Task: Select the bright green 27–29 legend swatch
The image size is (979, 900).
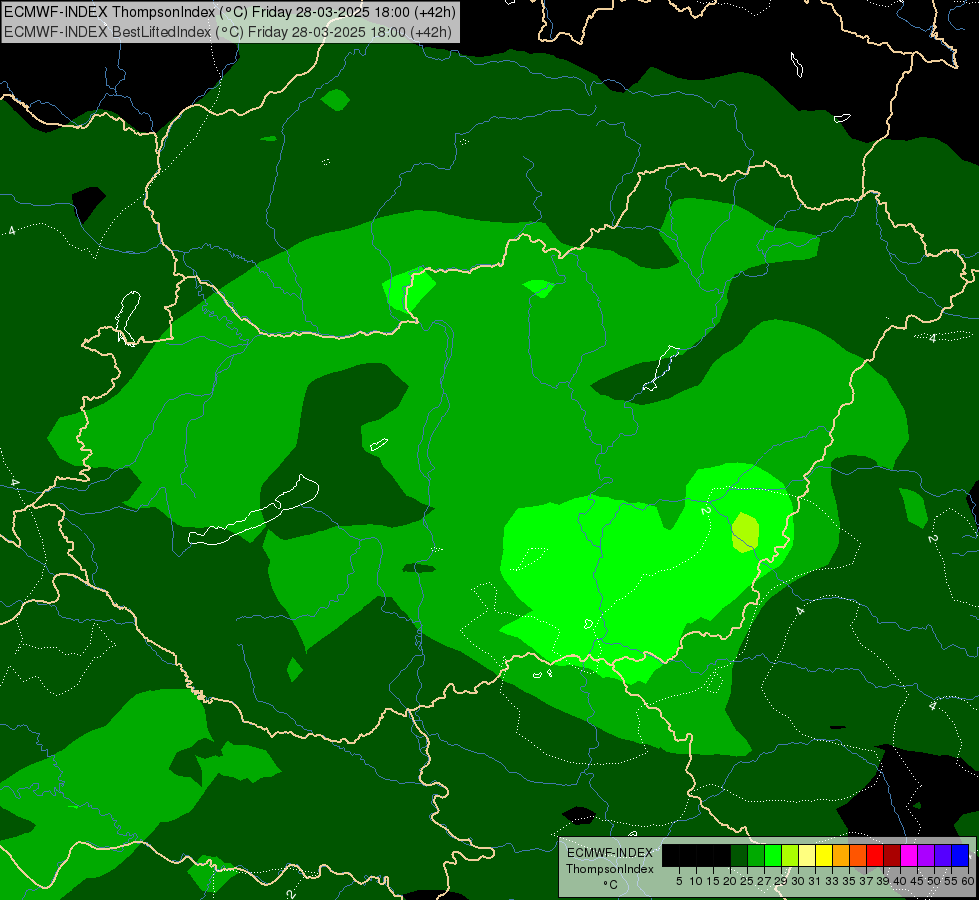Action: 773,855
